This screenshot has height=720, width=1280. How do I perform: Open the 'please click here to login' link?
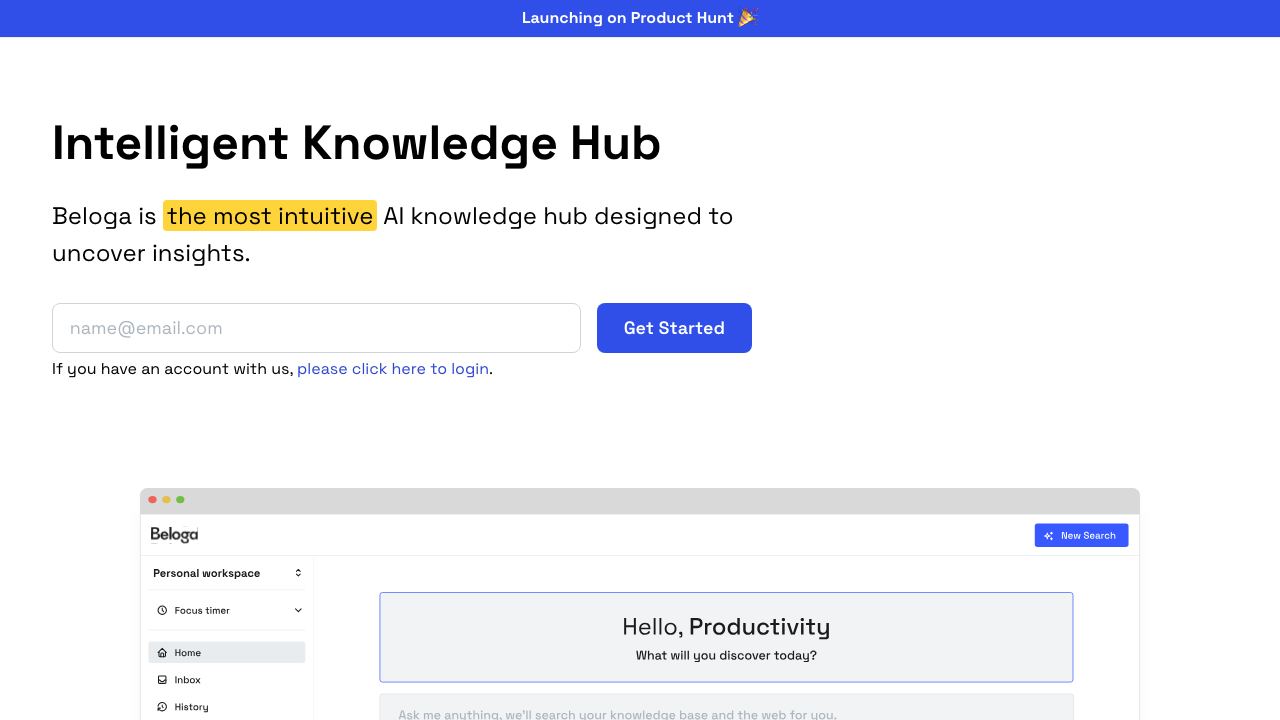pos(393,369)
